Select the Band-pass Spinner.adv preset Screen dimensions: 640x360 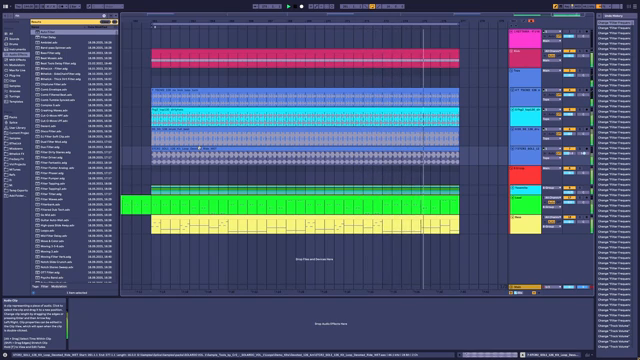(73, 48)
